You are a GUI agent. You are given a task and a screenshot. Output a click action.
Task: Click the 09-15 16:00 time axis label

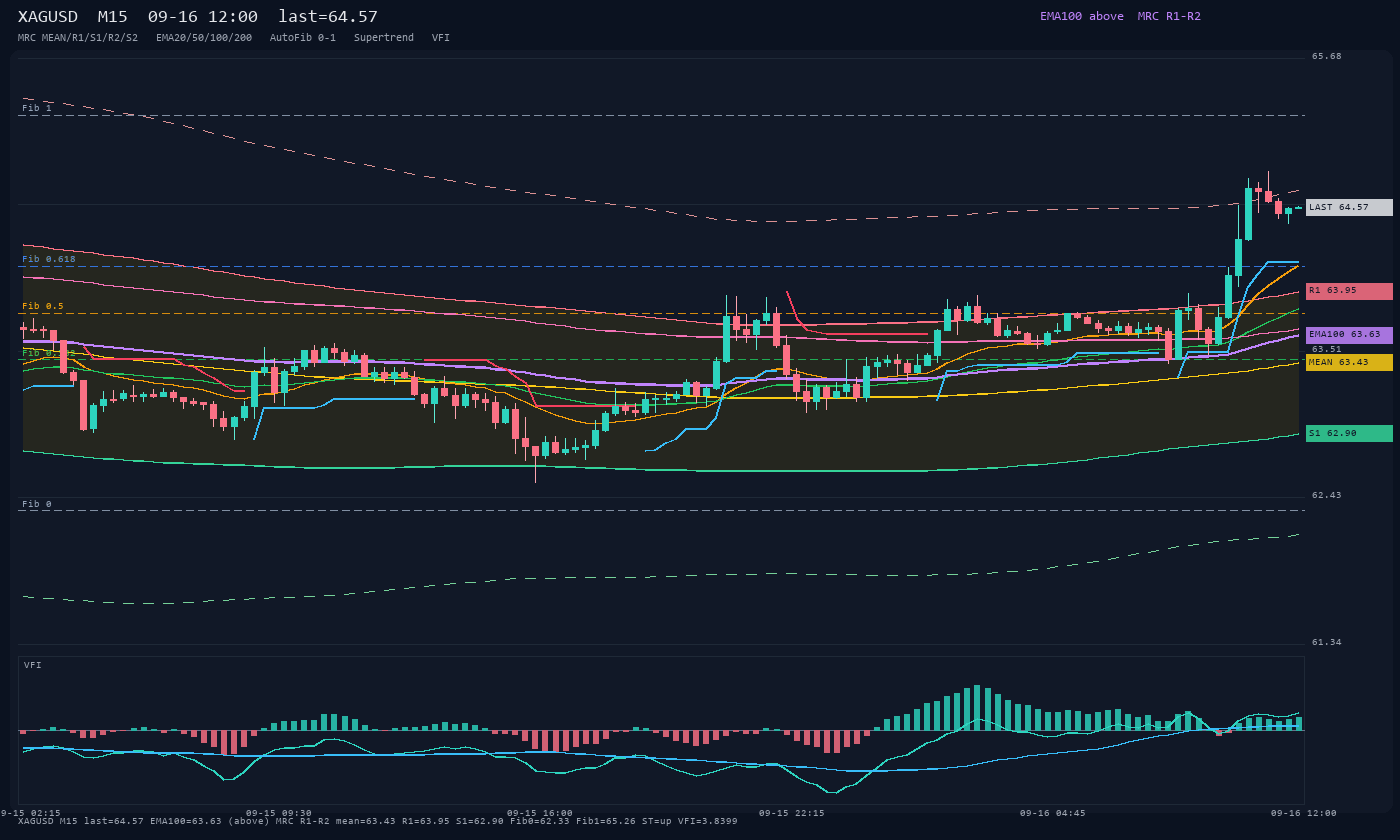(540, 813)
